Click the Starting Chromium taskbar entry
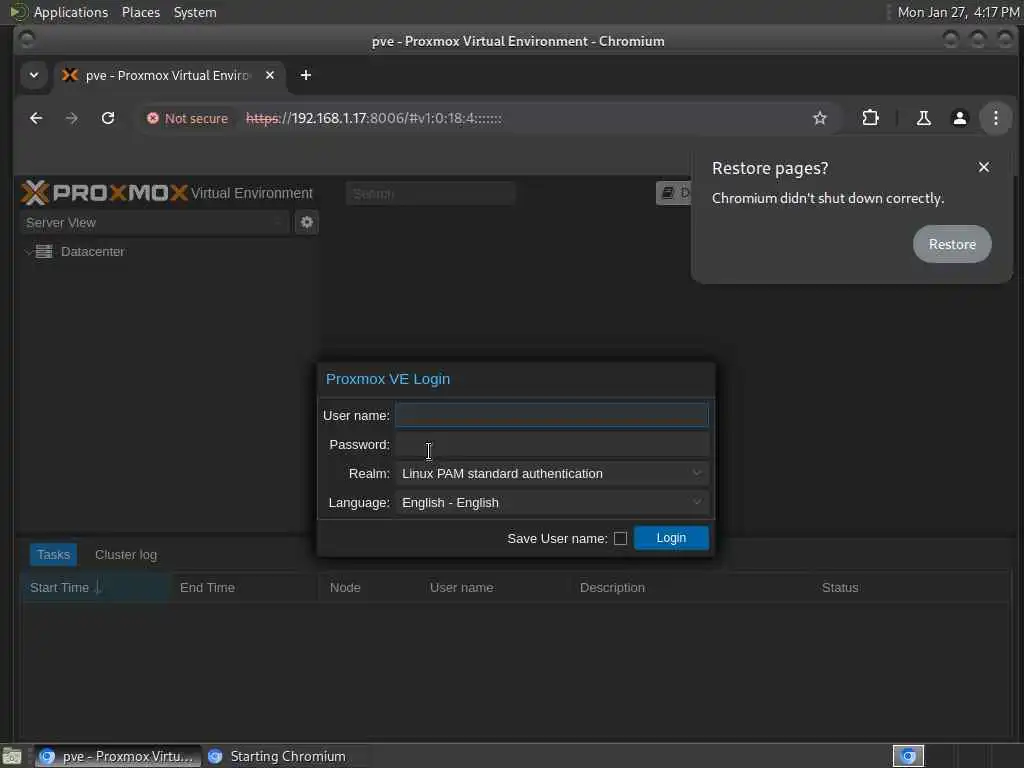The image size is (1024, 768). coord(285,756)
